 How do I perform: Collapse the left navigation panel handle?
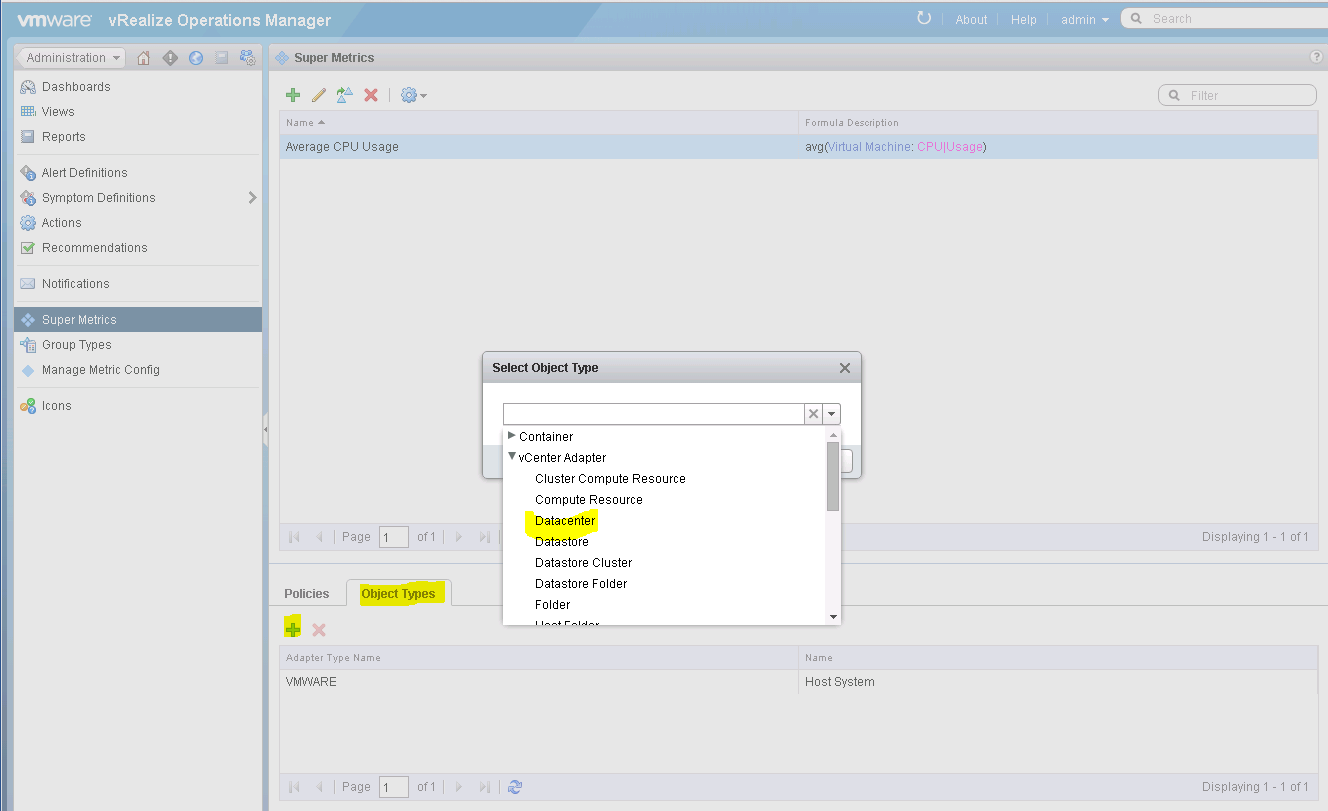tap(265, 430)
